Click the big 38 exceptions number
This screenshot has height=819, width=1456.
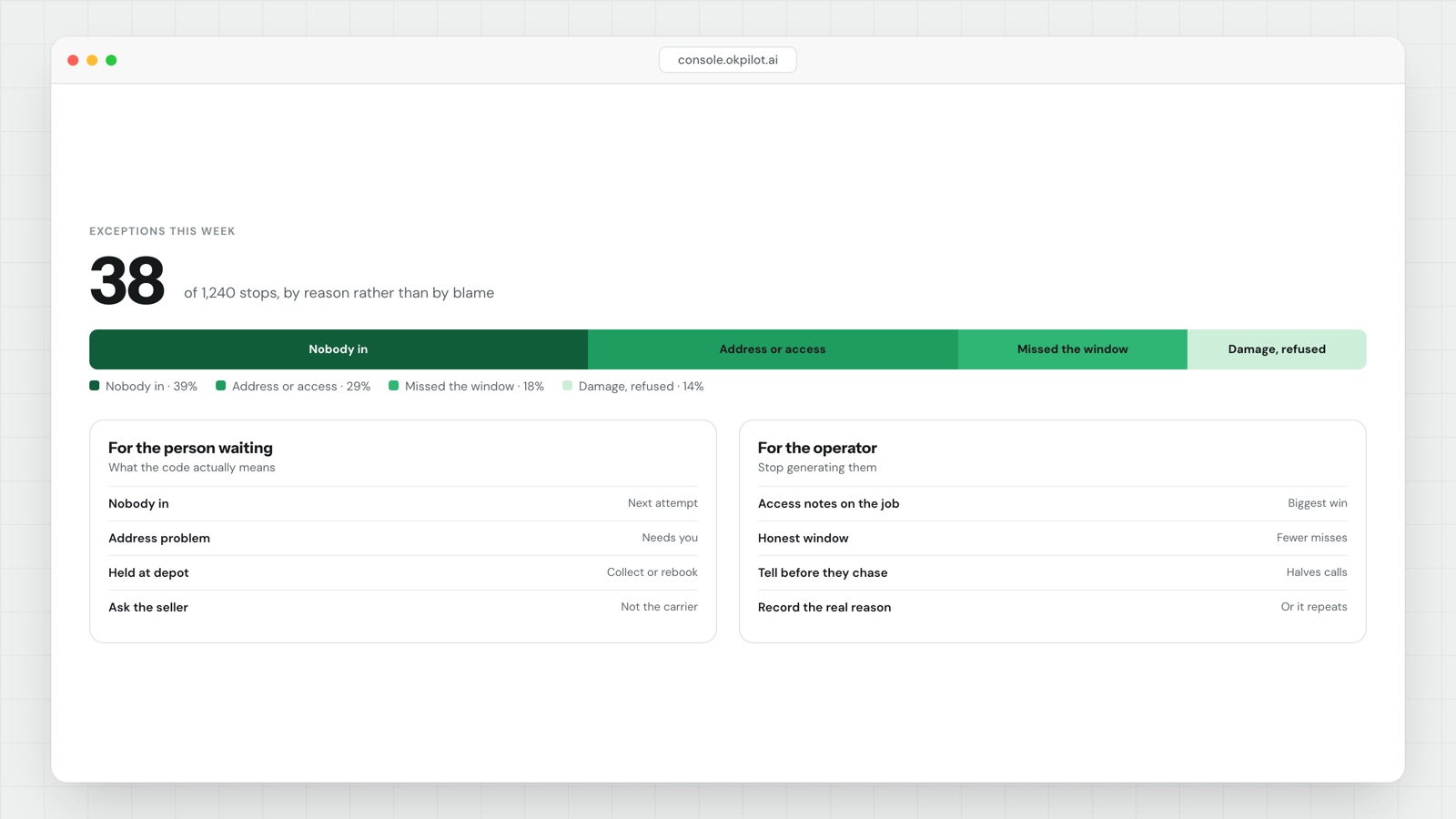coord(127,280)
